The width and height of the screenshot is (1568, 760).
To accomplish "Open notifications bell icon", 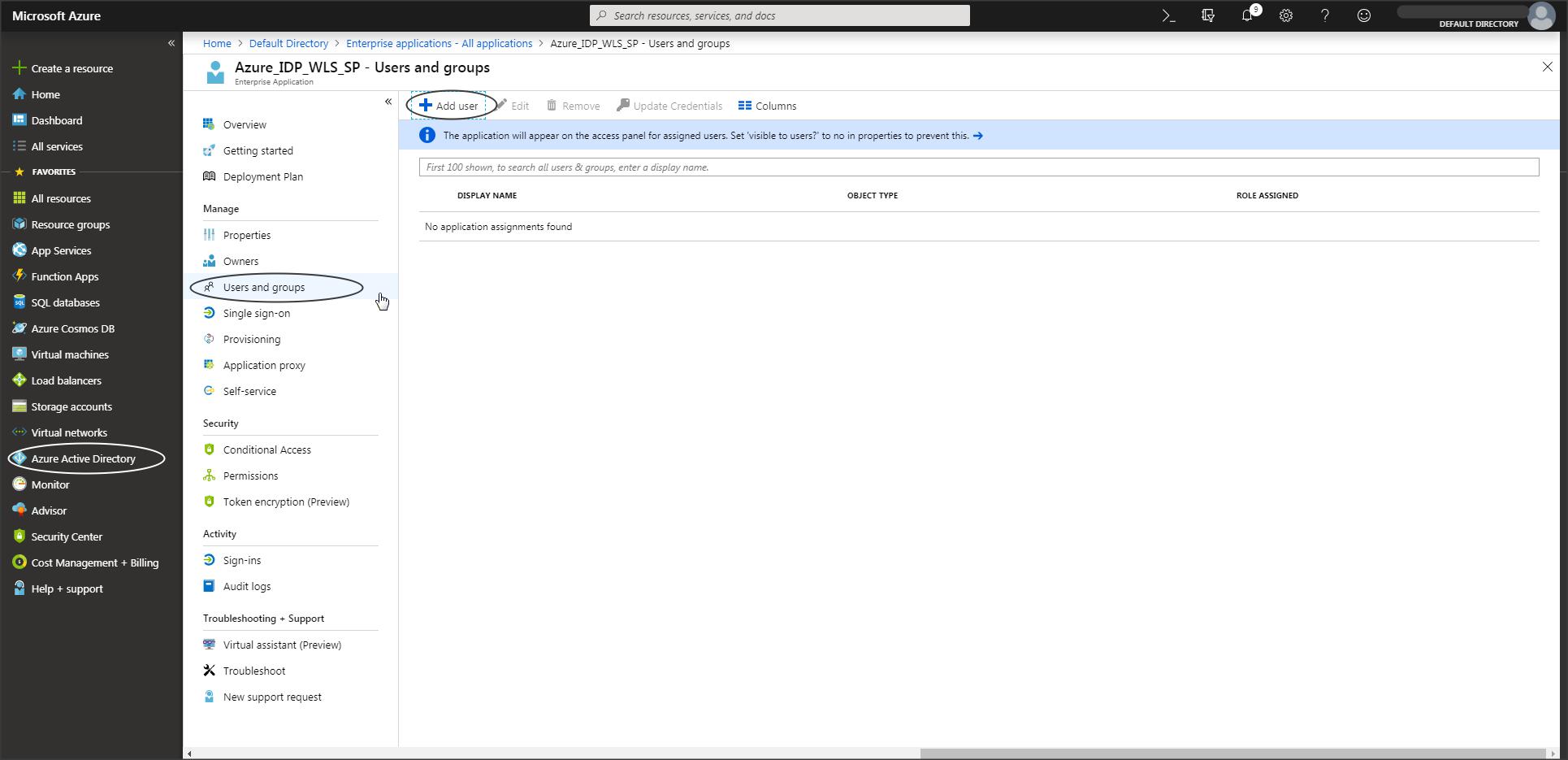I will tap(1247, 15).
